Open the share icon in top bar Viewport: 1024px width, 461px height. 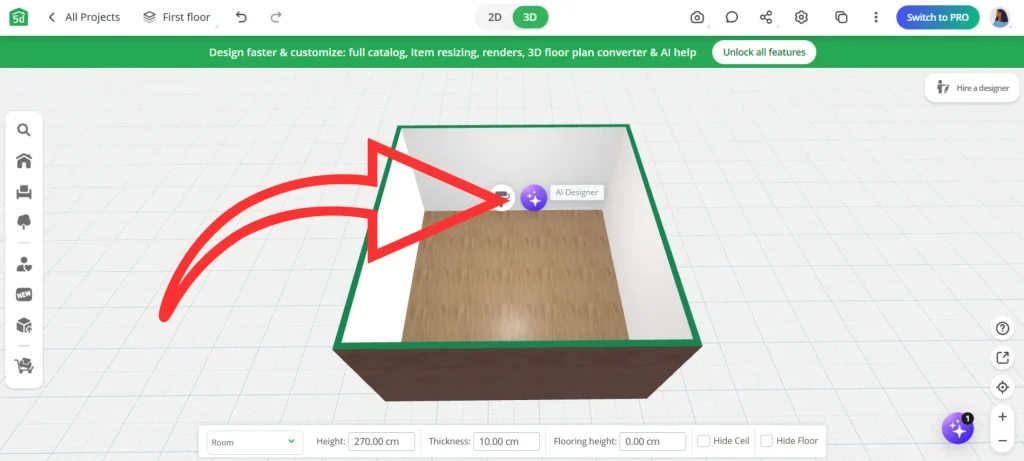[766, 17]
